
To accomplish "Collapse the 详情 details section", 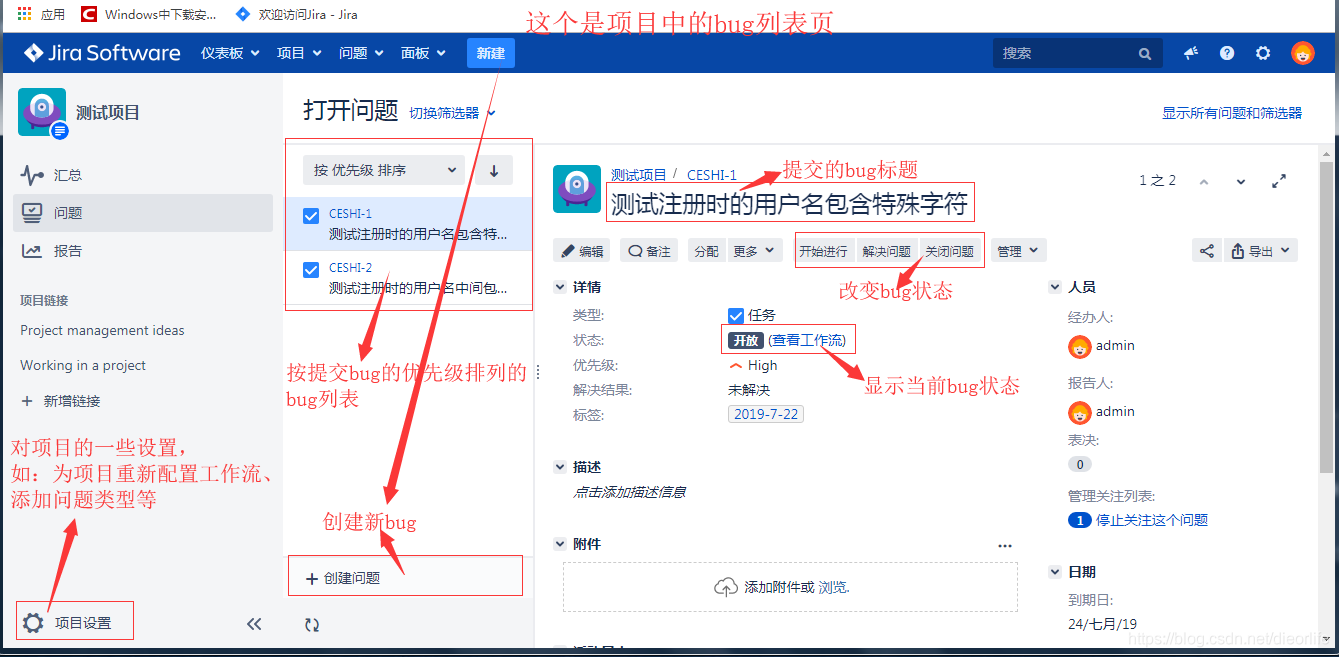I will tap(559, 287).
